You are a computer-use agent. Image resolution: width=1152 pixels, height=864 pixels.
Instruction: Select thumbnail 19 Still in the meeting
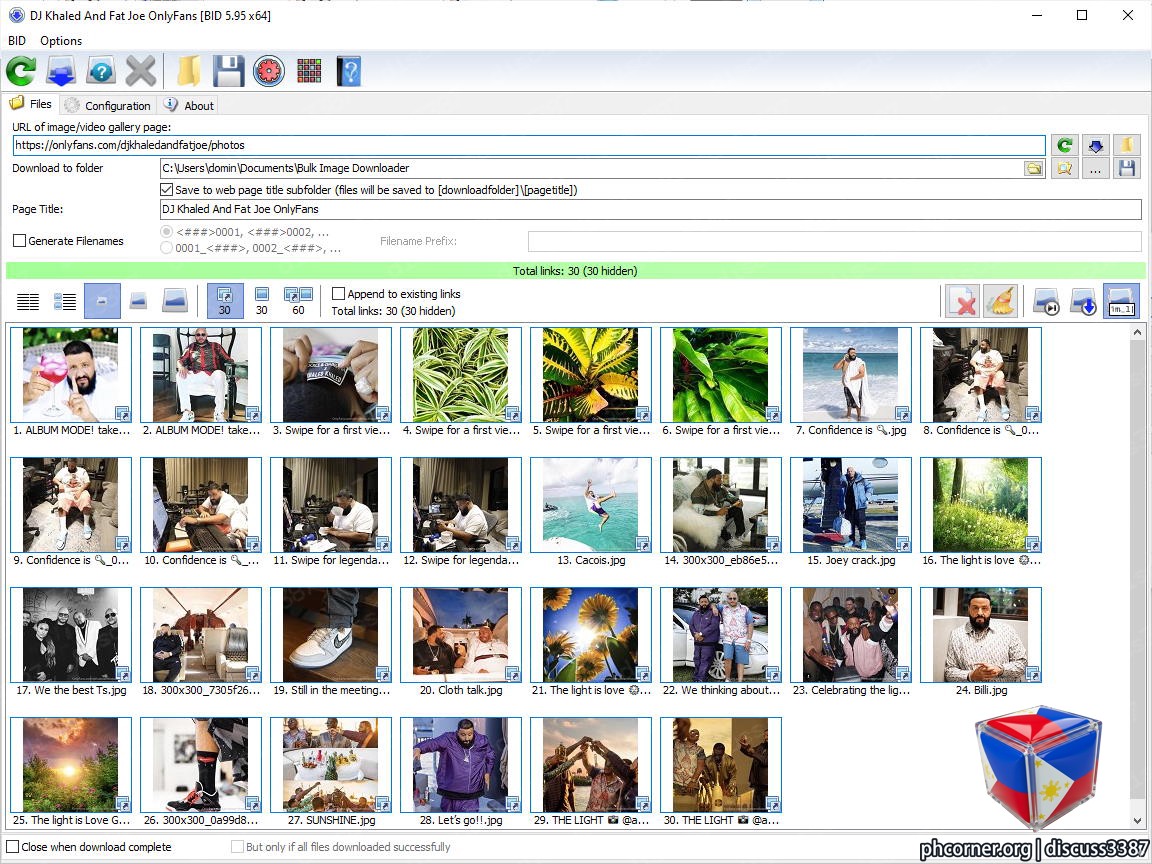tap(331, 635)
